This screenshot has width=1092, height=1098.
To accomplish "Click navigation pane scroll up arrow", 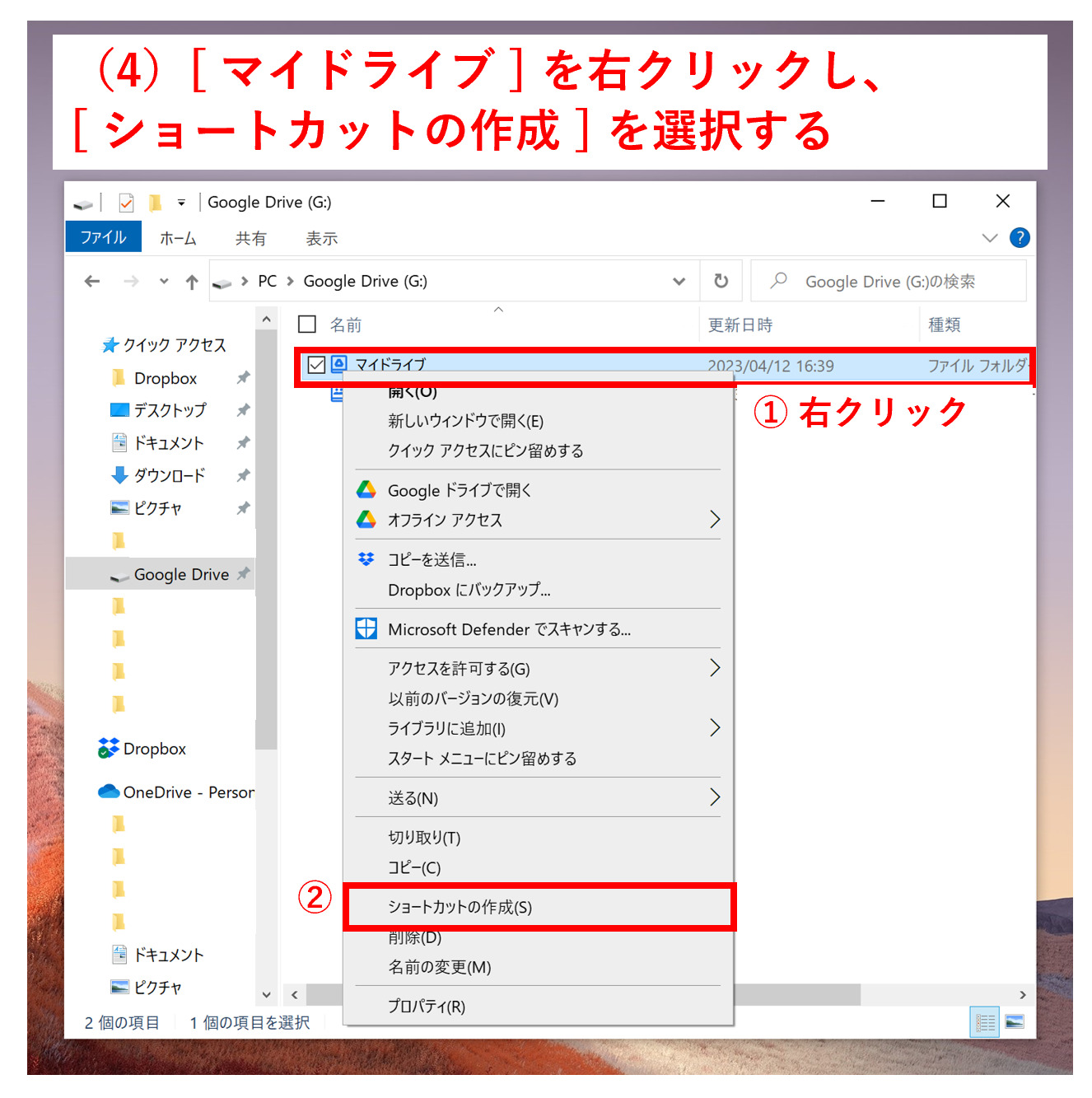I will [x=266, y=319].
